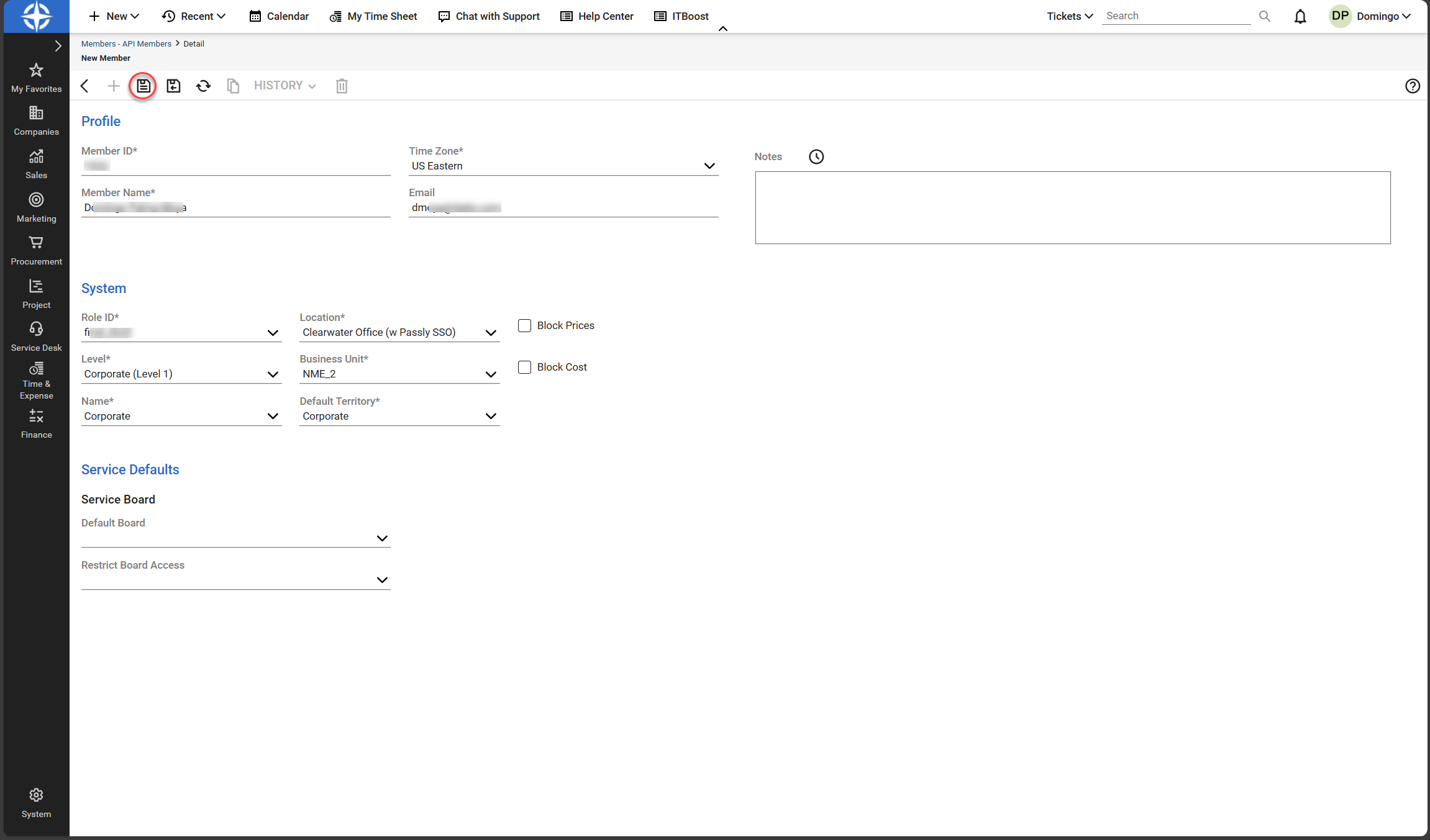Viewport: 1430px width, 840px height.
Task: Click the Save icon in the toolbar
Action: tap(143, 86)
